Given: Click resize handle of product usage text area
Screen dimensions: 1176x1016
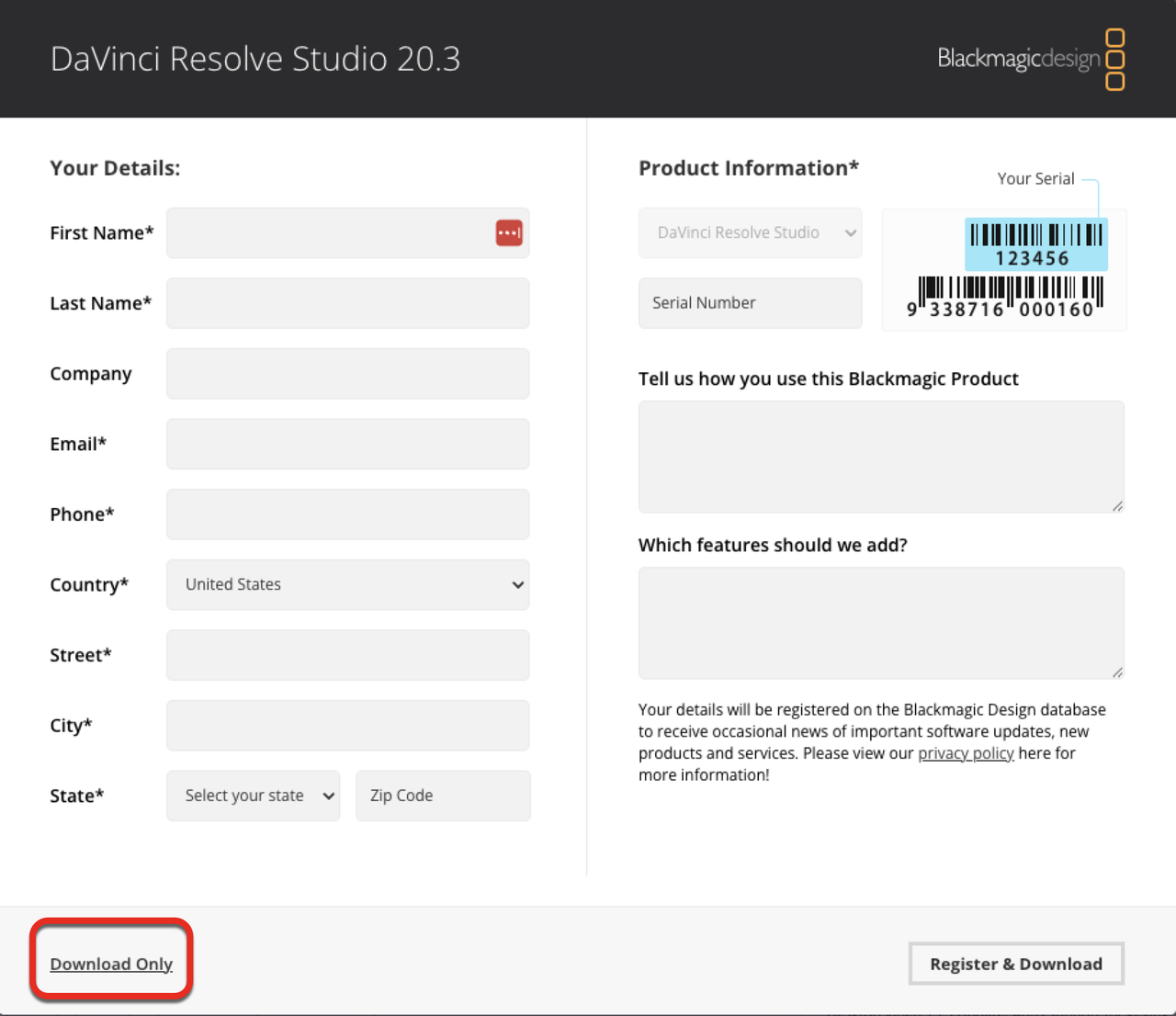Looking at the screenshot, I should pos(1117,506).
